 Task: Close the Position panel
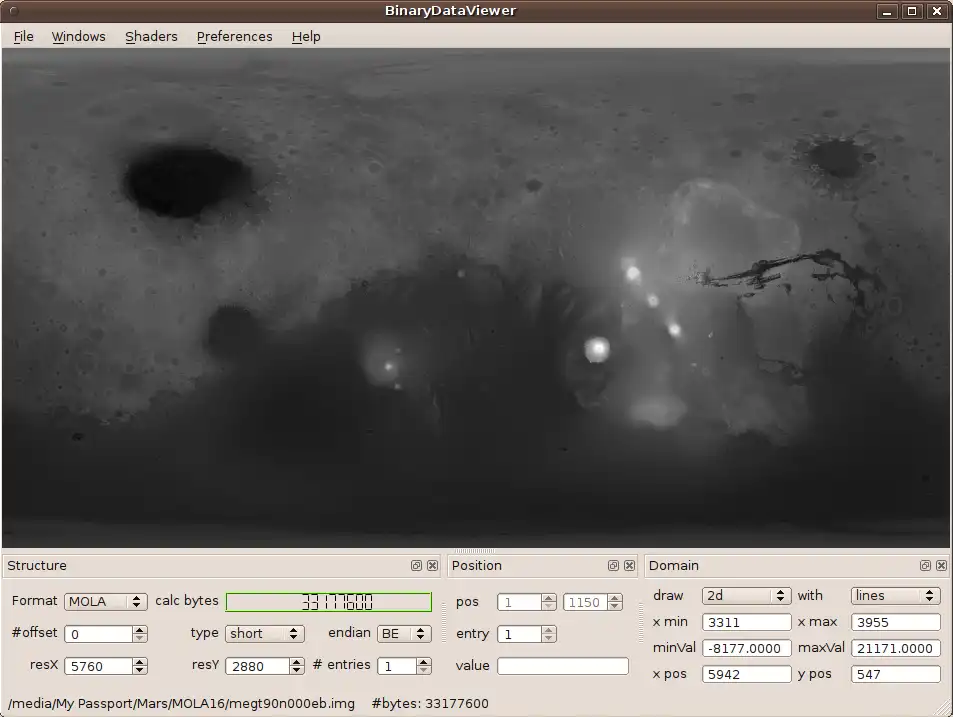tap(629, 566)
